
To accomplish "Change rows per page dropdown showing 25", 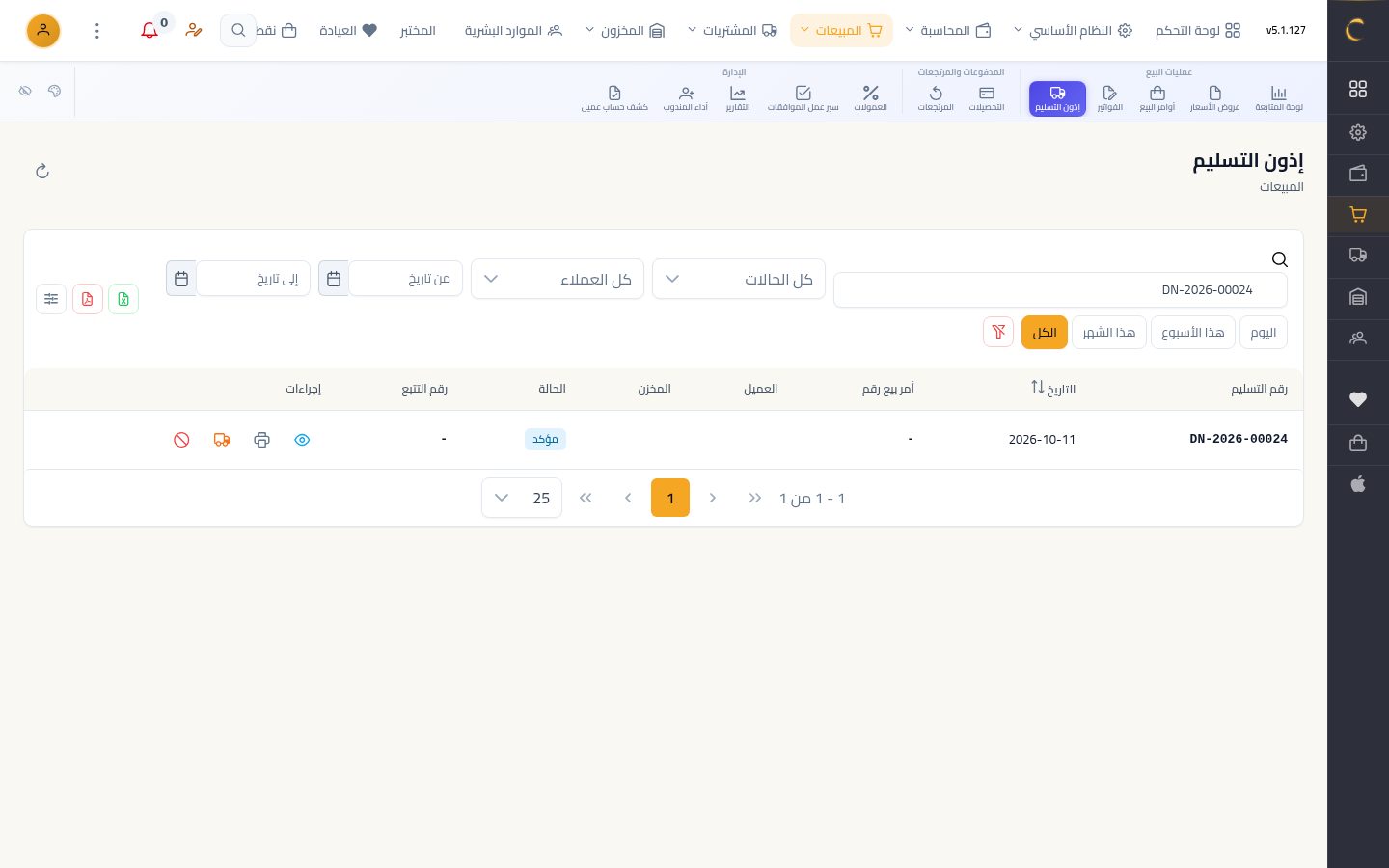I will [x=522, y=498].
